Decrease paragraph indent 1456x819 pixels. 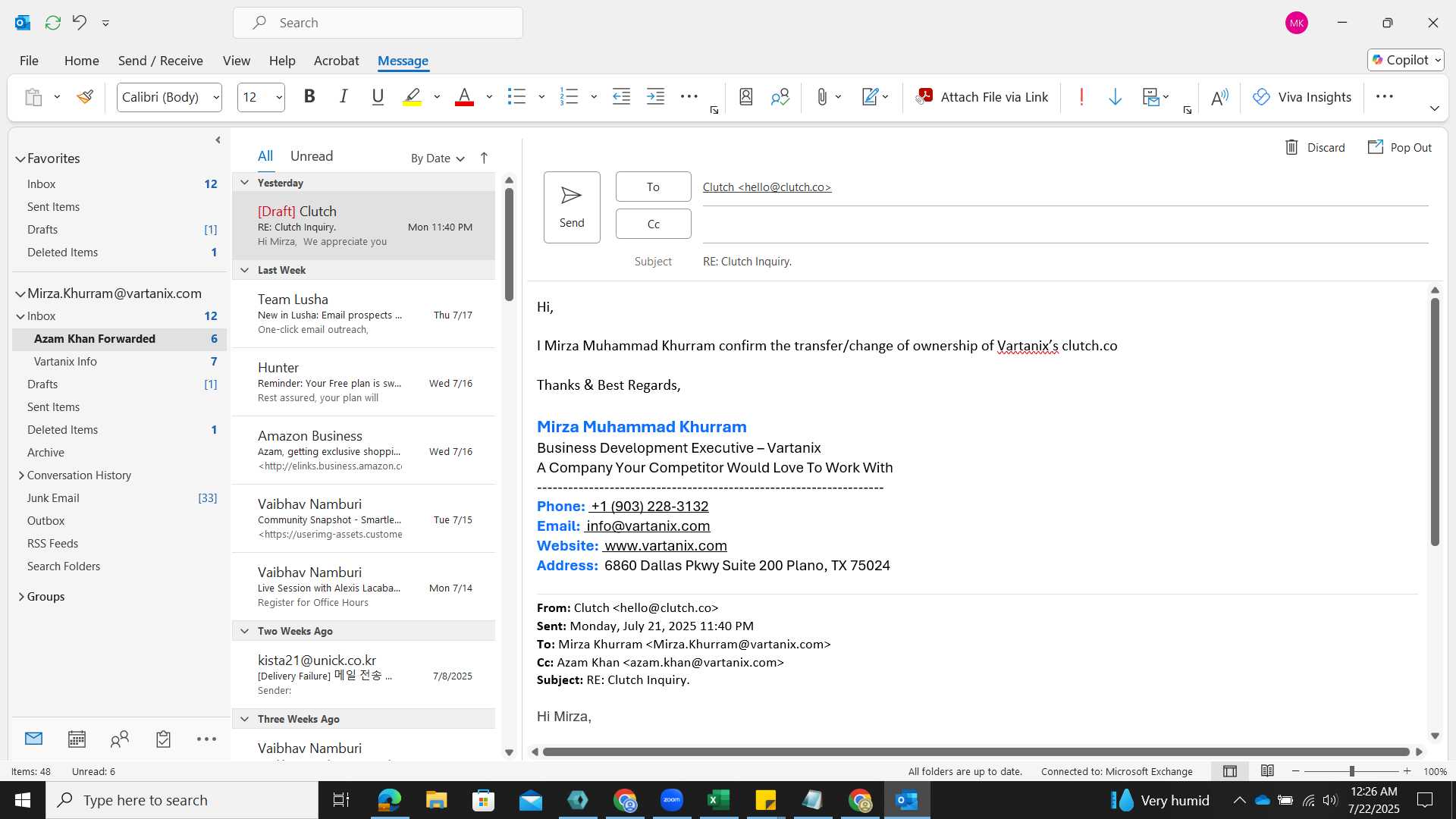(x=621, y=97)
